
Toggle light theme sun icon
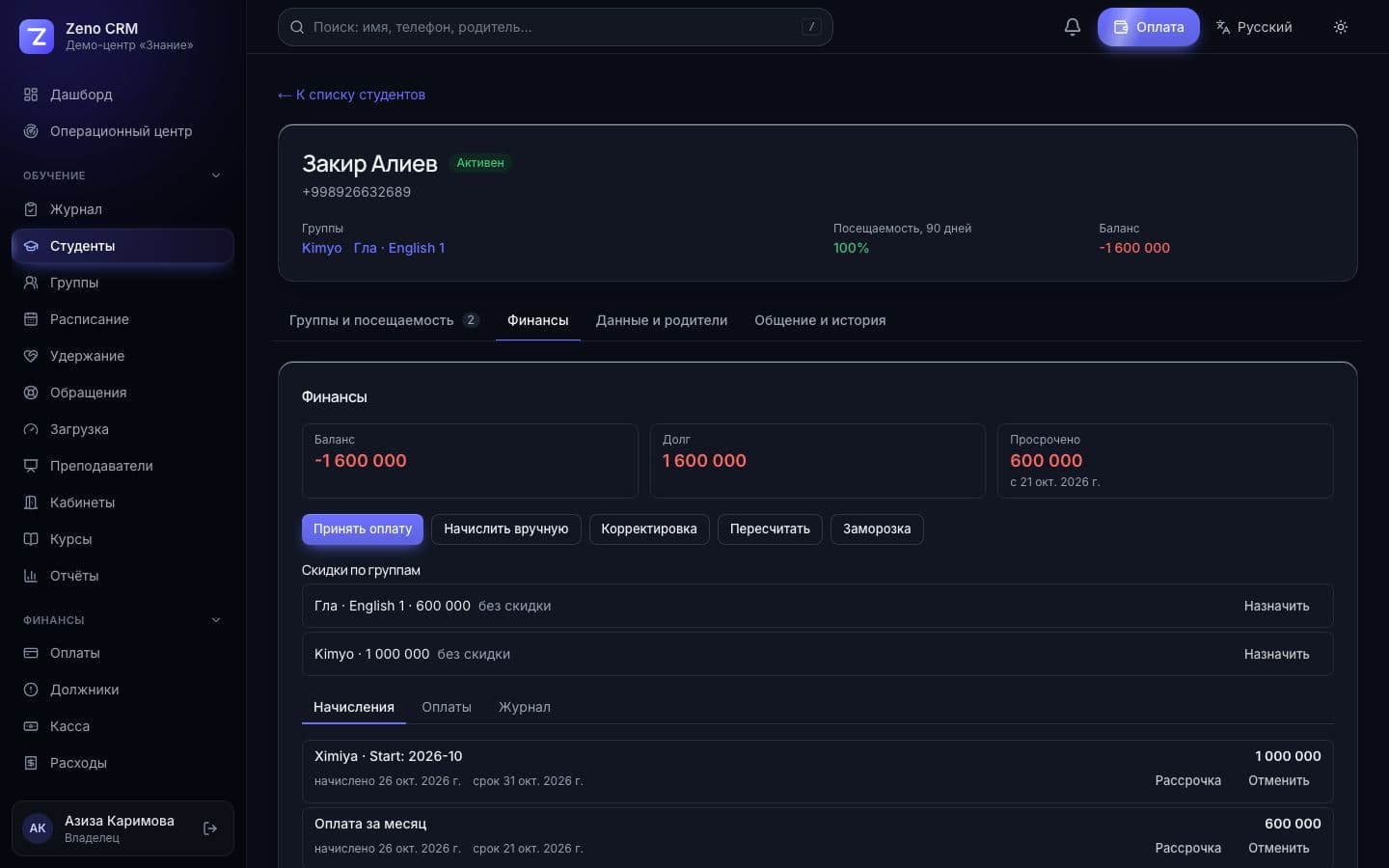pos(1341,27)
